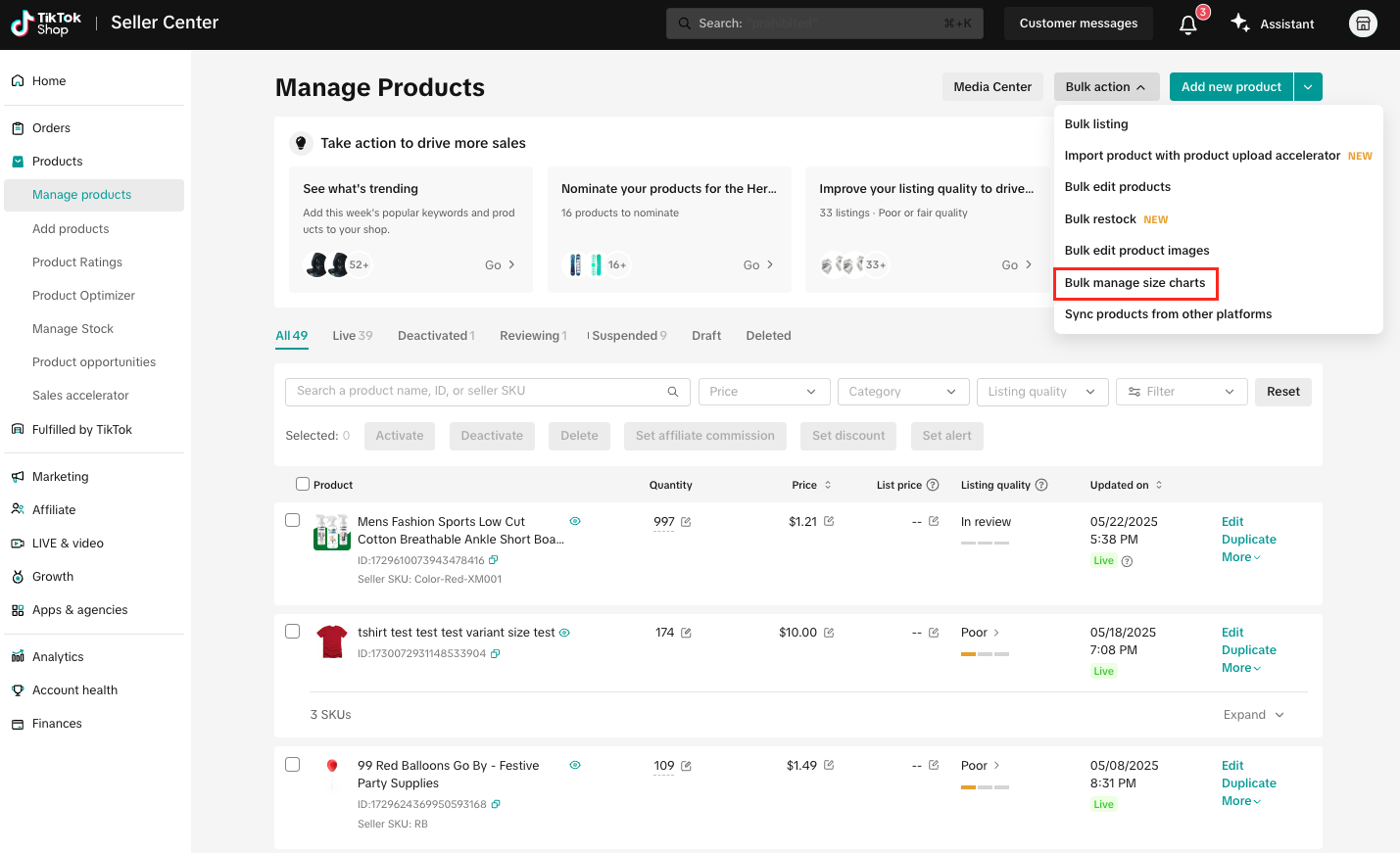The width and height of the screenshot is (1400, 853).
Task: Edit price of tshirt test product
Action: (829, 633)
